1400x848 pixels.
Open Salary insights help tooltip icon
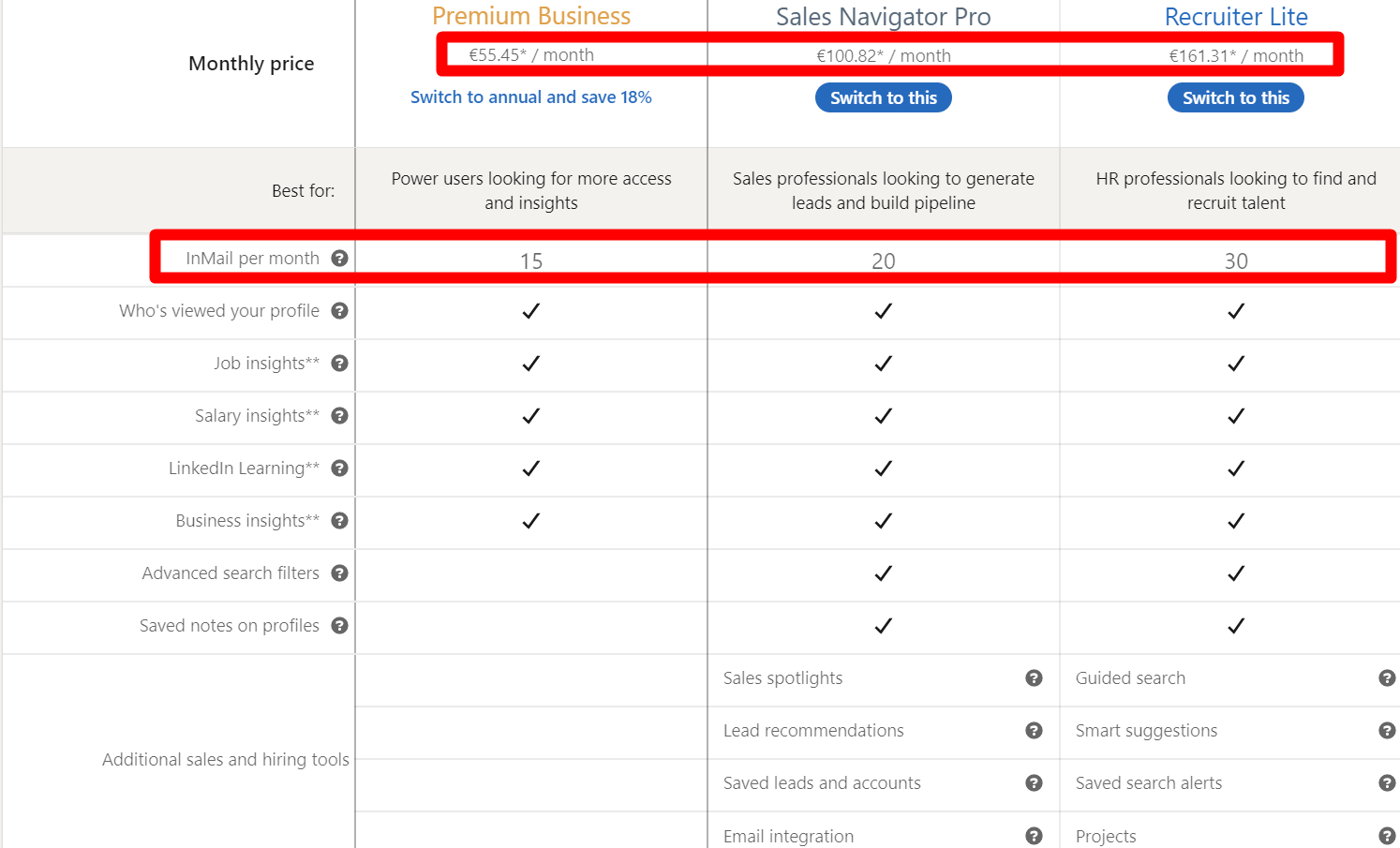pyautogui.click(x=340, y=415)
